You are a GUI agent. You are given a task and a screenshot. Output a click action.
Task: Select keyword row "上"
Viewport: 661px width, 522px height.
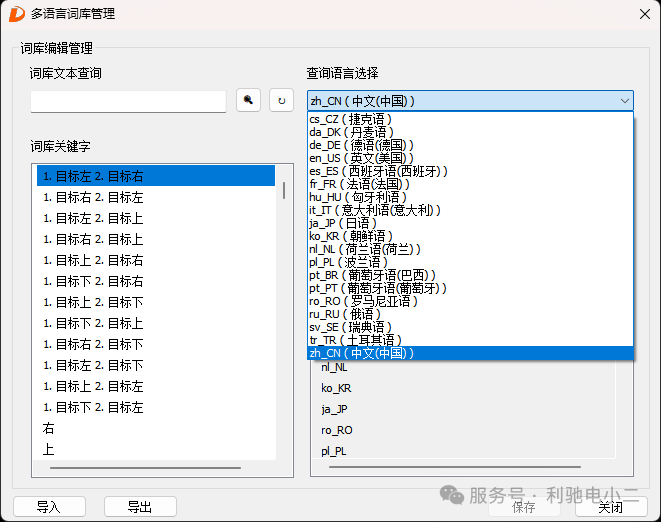pos(156,449)
